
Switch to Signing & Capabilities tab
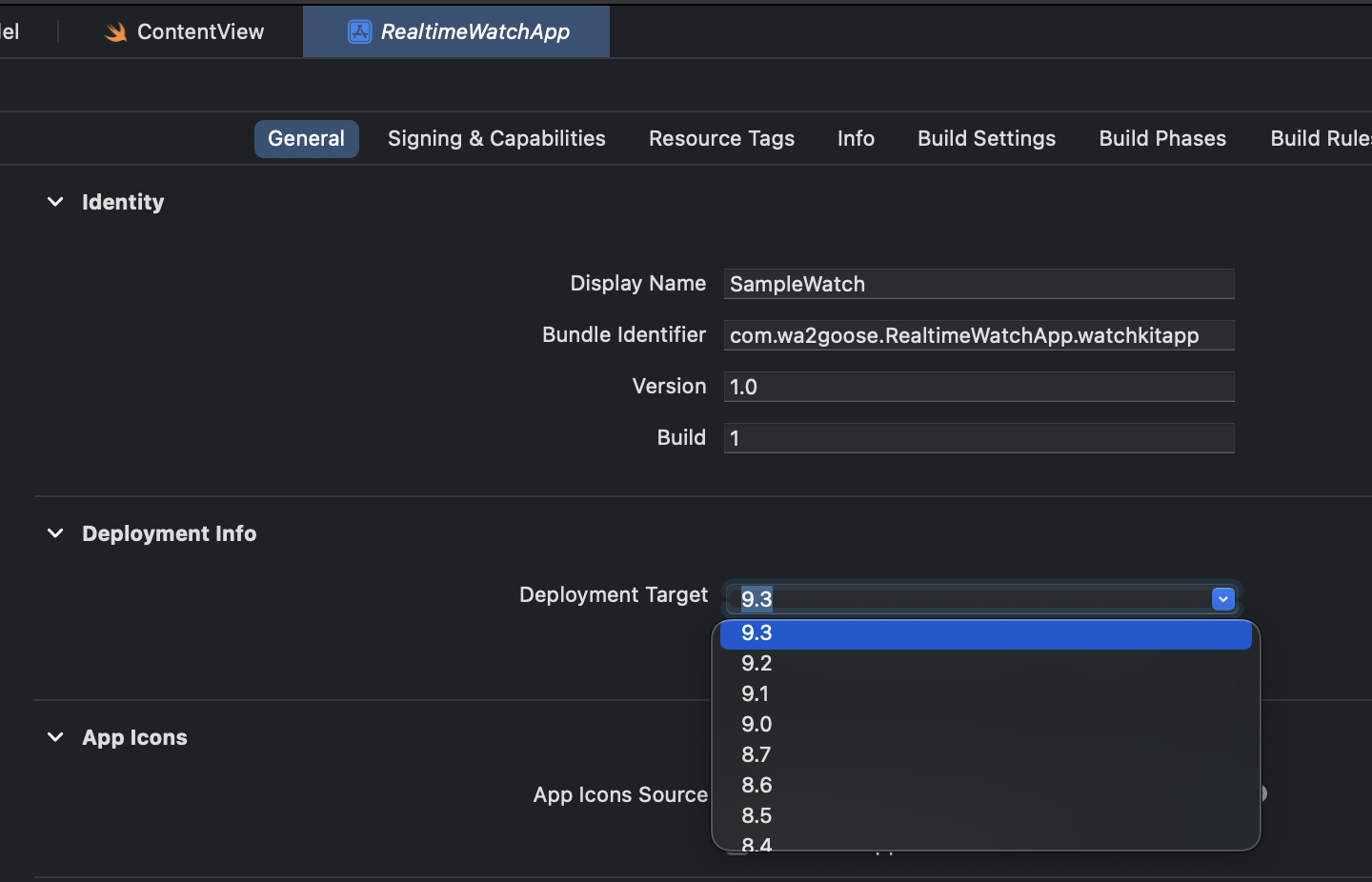click(496, 139)
